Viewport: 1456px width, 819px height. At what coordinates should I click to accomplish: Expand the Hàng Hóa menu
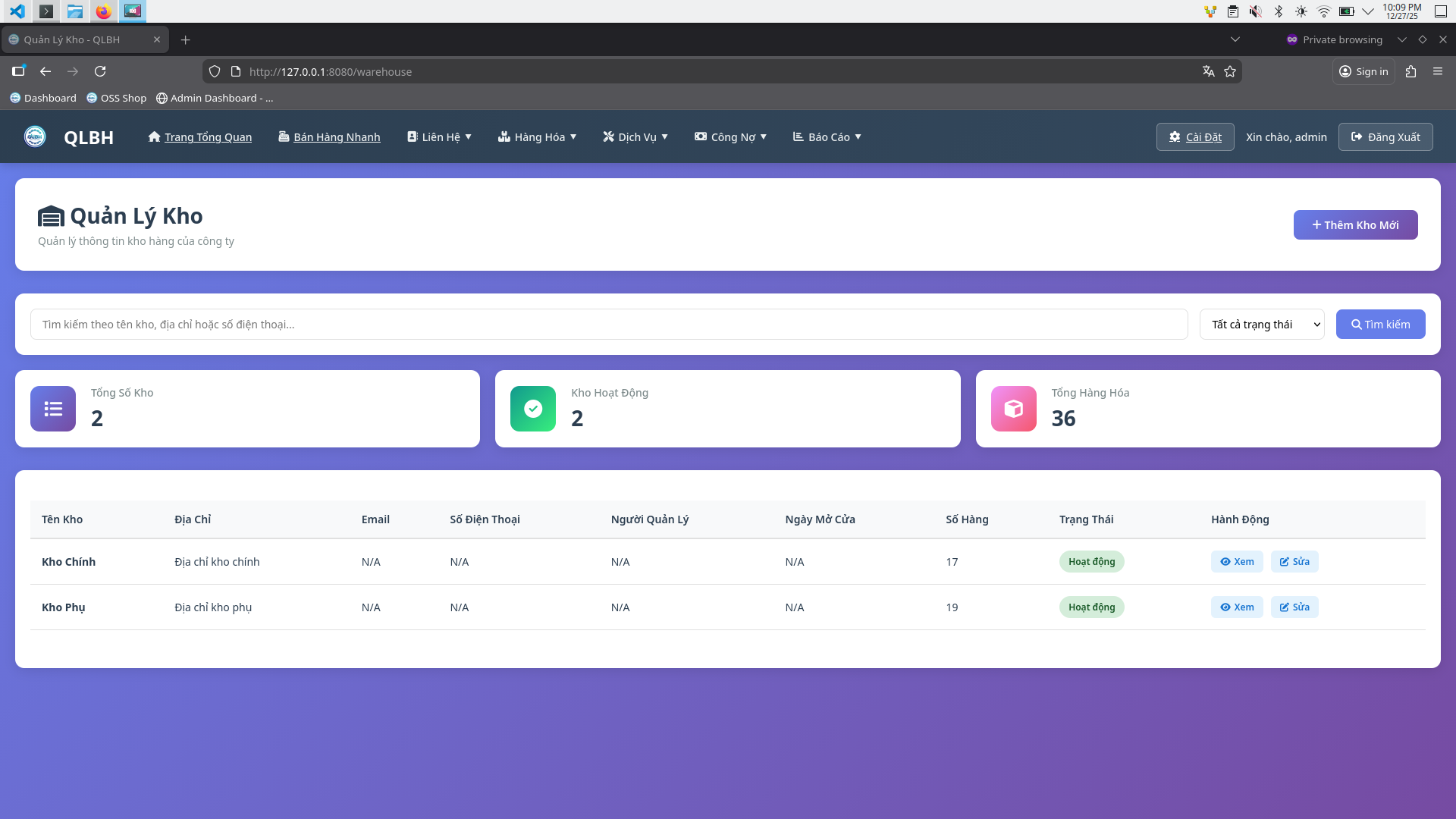tap(537, 137)
